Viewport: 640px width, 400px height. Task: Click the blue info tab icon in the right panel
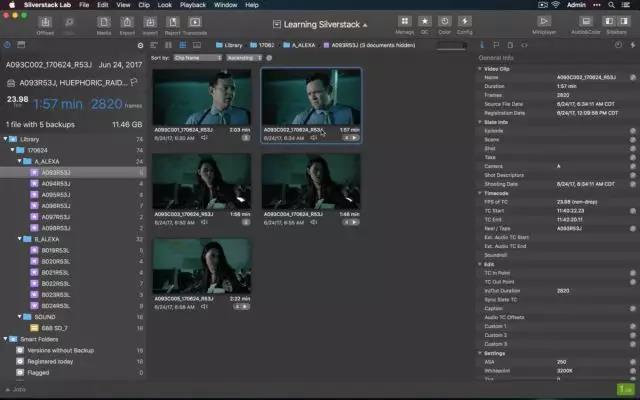pos(482,45)
